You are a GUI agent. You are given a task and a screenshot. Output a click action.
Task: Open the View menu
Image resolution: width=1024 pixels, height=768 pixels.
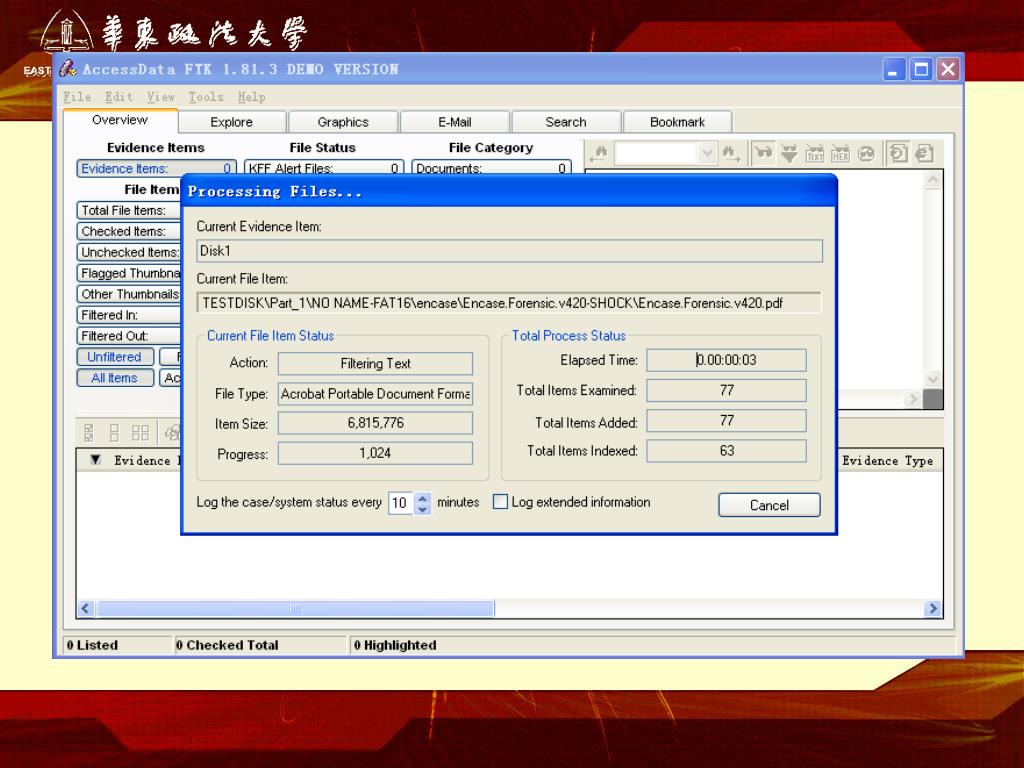(x=161, y=97)
